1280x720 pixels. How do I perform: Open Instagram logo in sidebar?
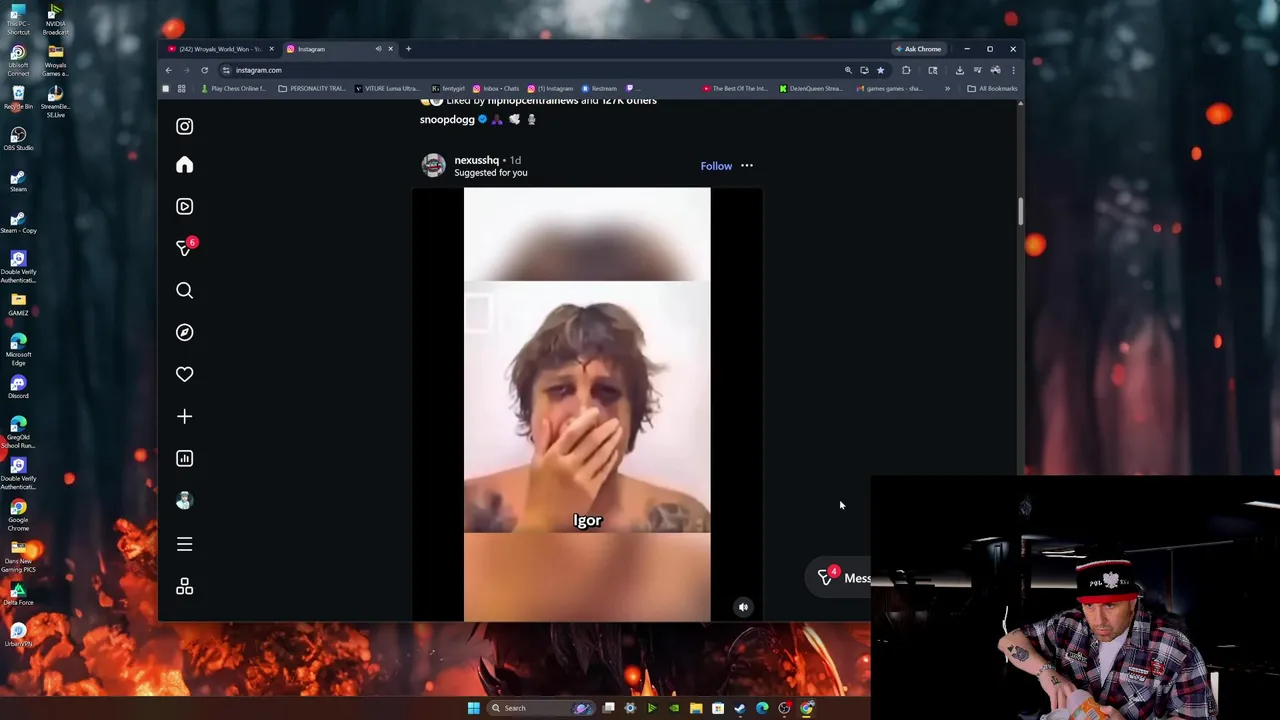point(184,126)
